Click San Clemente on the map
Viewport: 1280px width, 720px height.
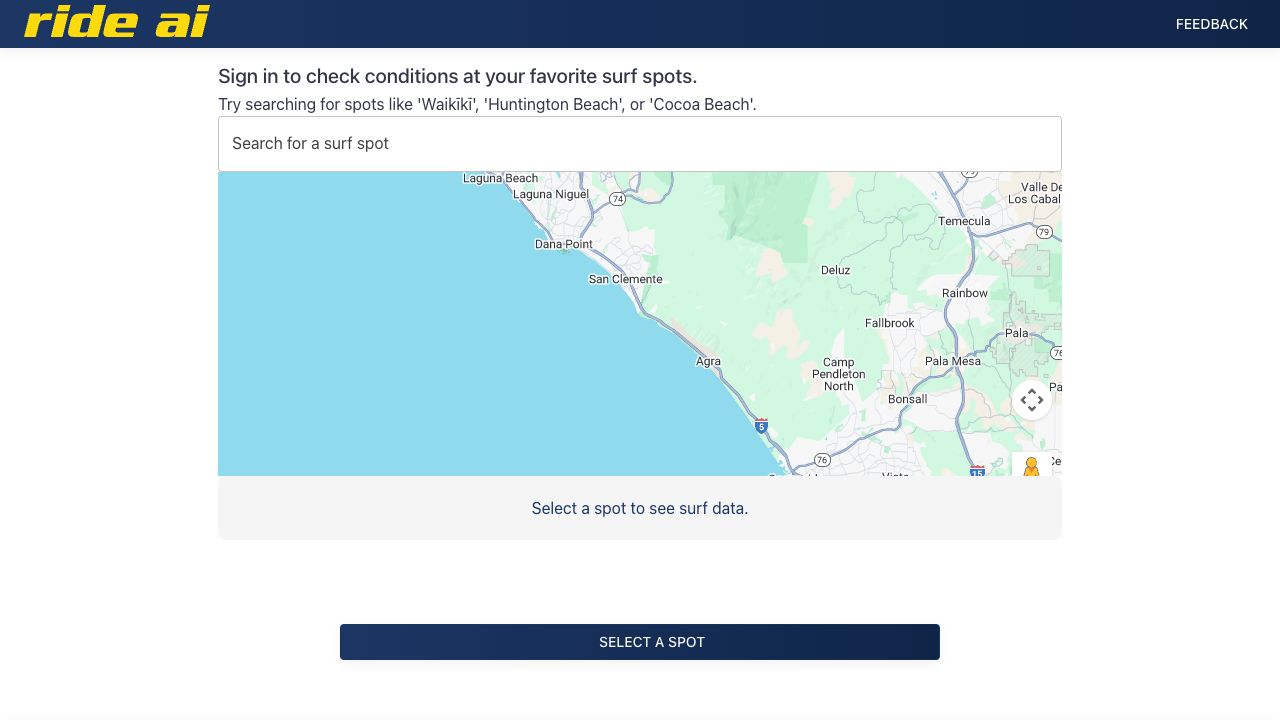coord(625,279)
